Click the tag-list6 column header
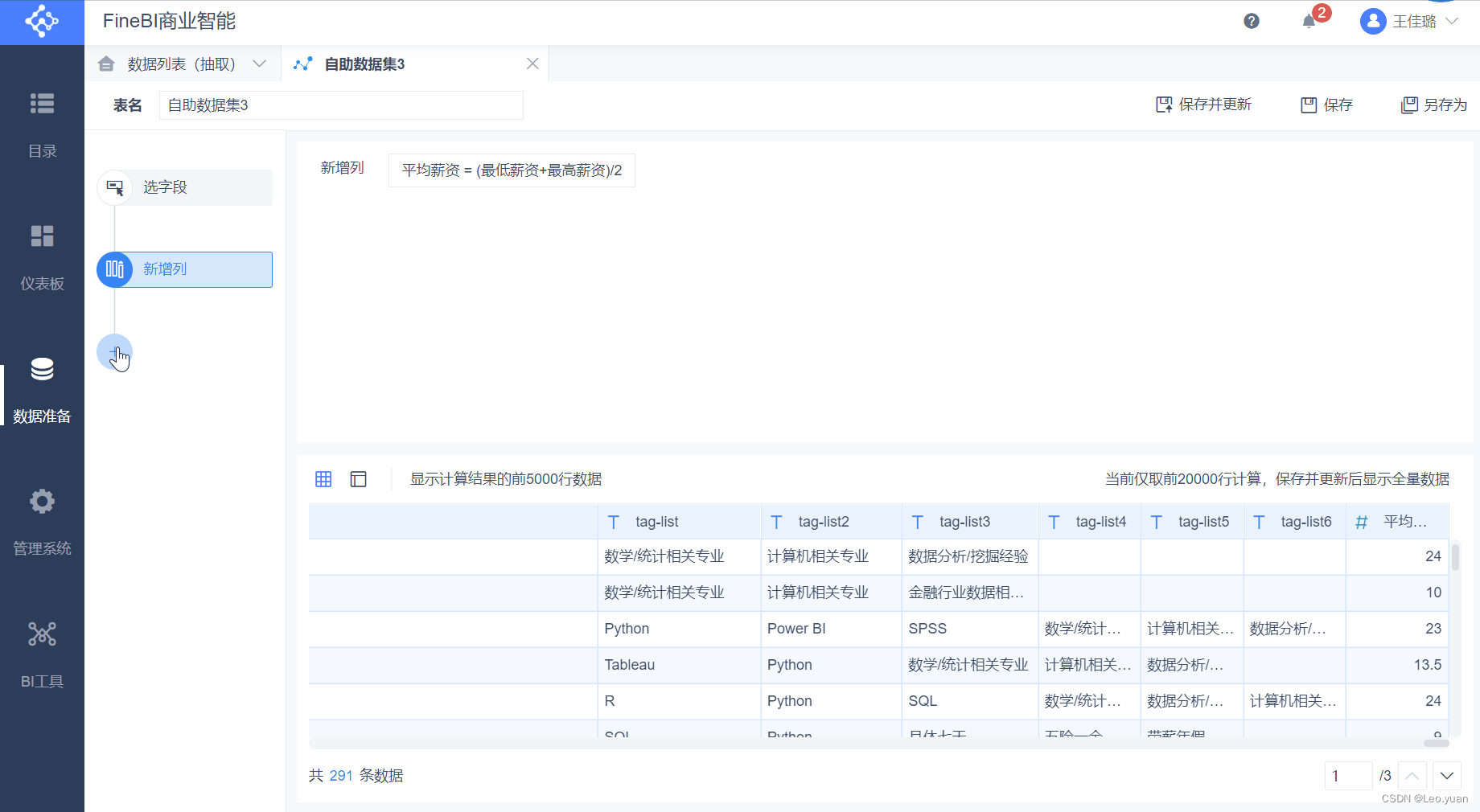The image size is (1480, 812). pos(1295,522)
